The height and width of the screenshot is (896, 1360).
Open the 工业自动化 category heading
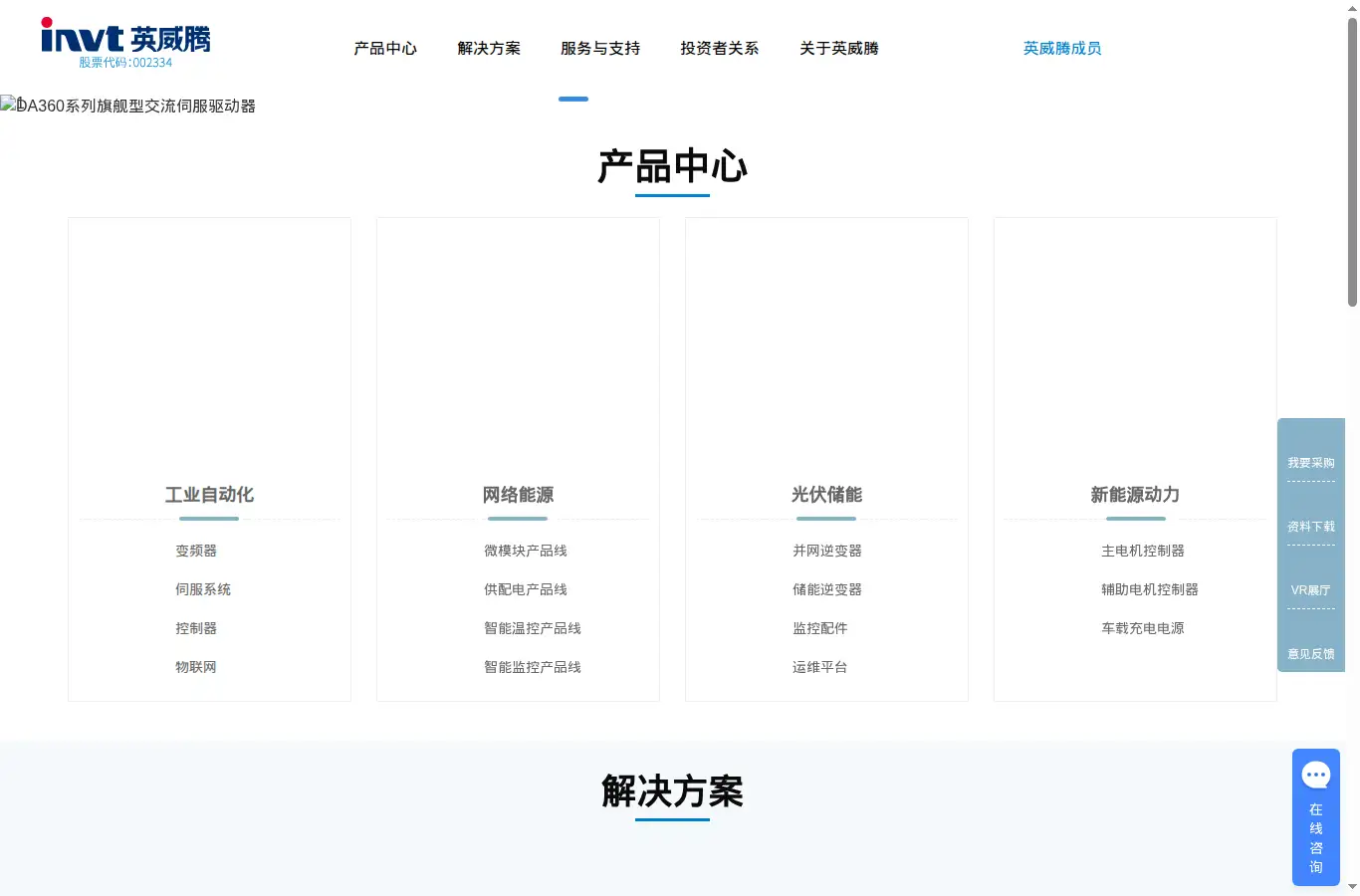209,495
